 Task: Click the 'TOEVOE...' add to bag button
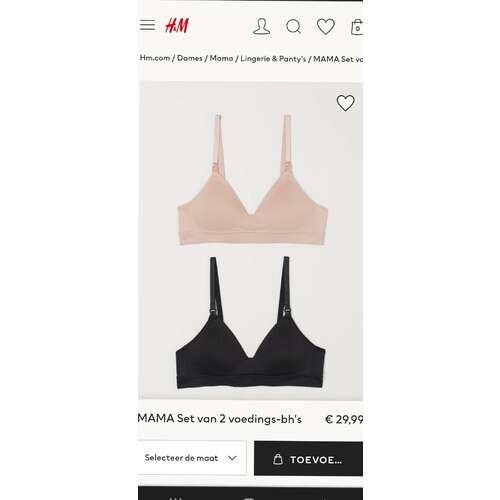point(308,459)
